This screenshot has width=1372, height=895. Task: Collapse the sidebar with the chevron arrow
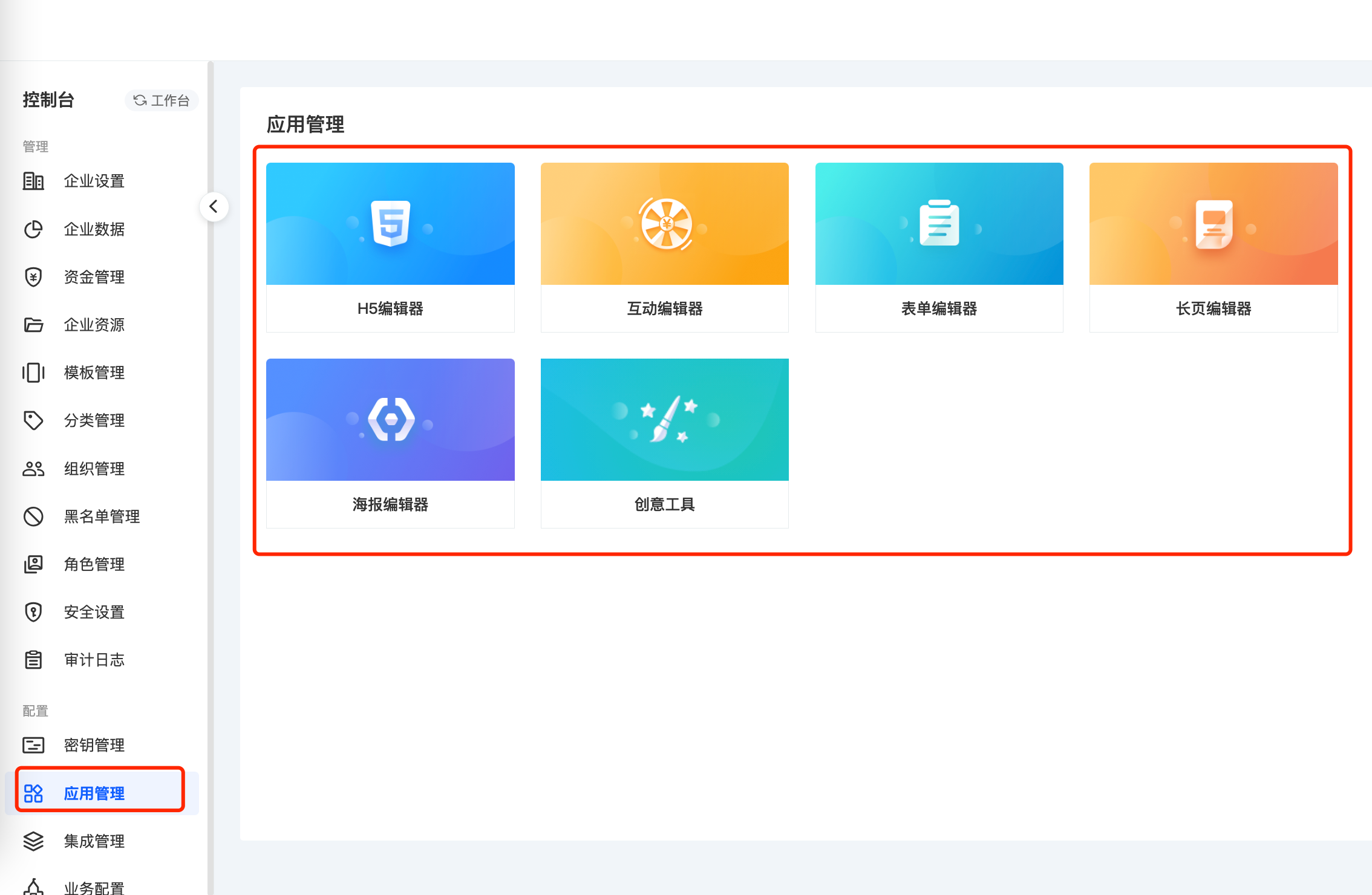click(x=214, y=207)
